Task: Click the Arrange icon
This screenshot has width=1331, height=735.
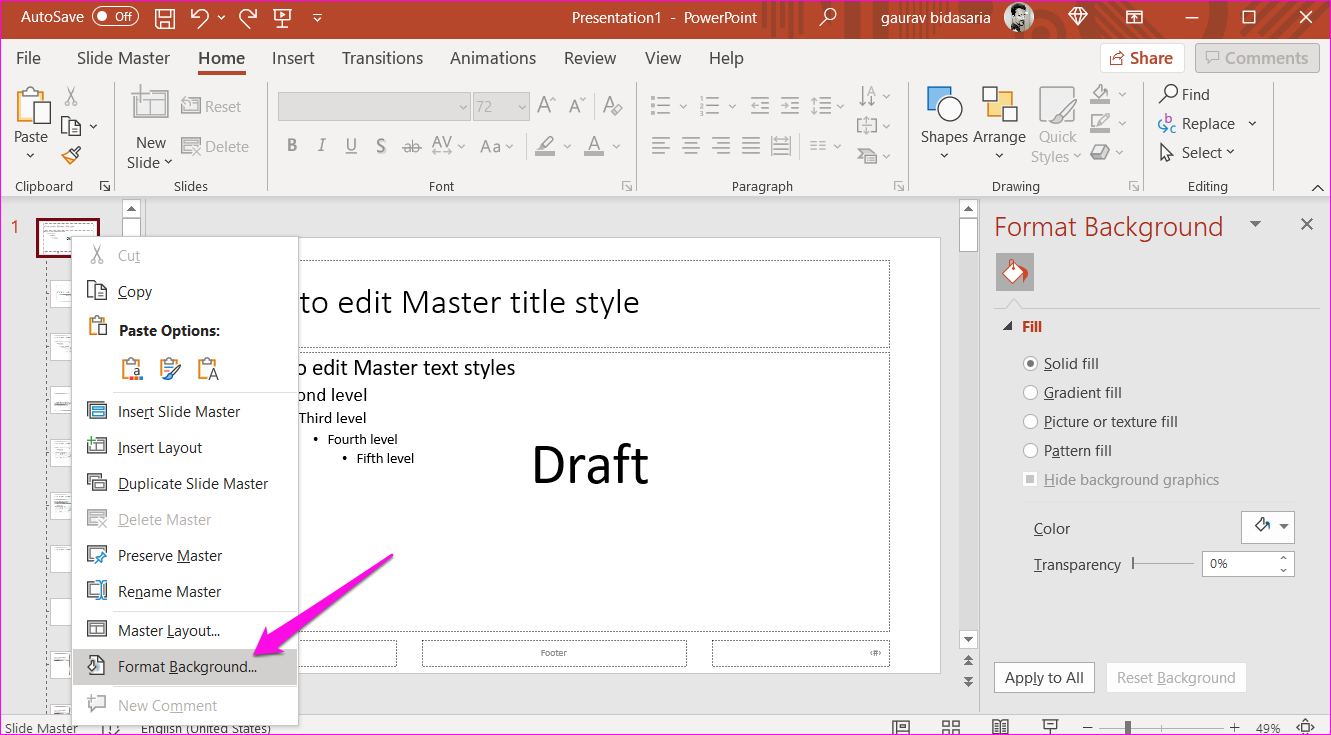Action: (999, 104)
